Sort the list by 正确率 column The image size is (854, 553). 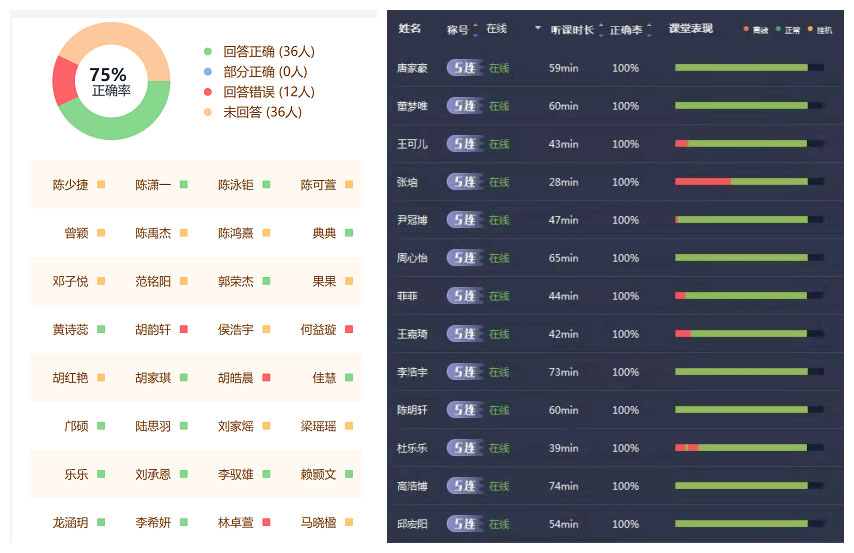630,30
